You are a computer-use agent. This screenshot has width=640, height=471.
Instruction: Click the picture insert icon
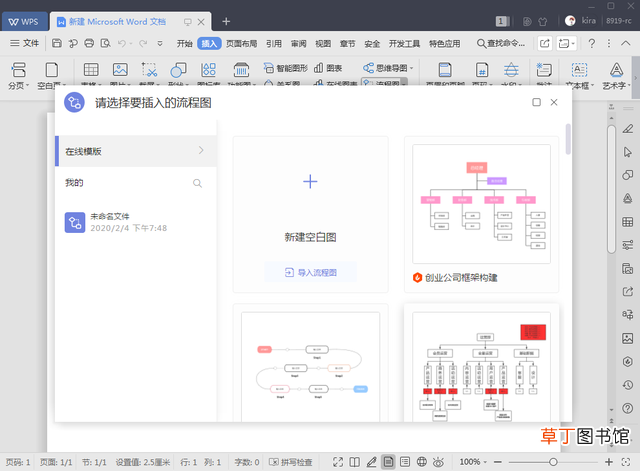point(120,70)
